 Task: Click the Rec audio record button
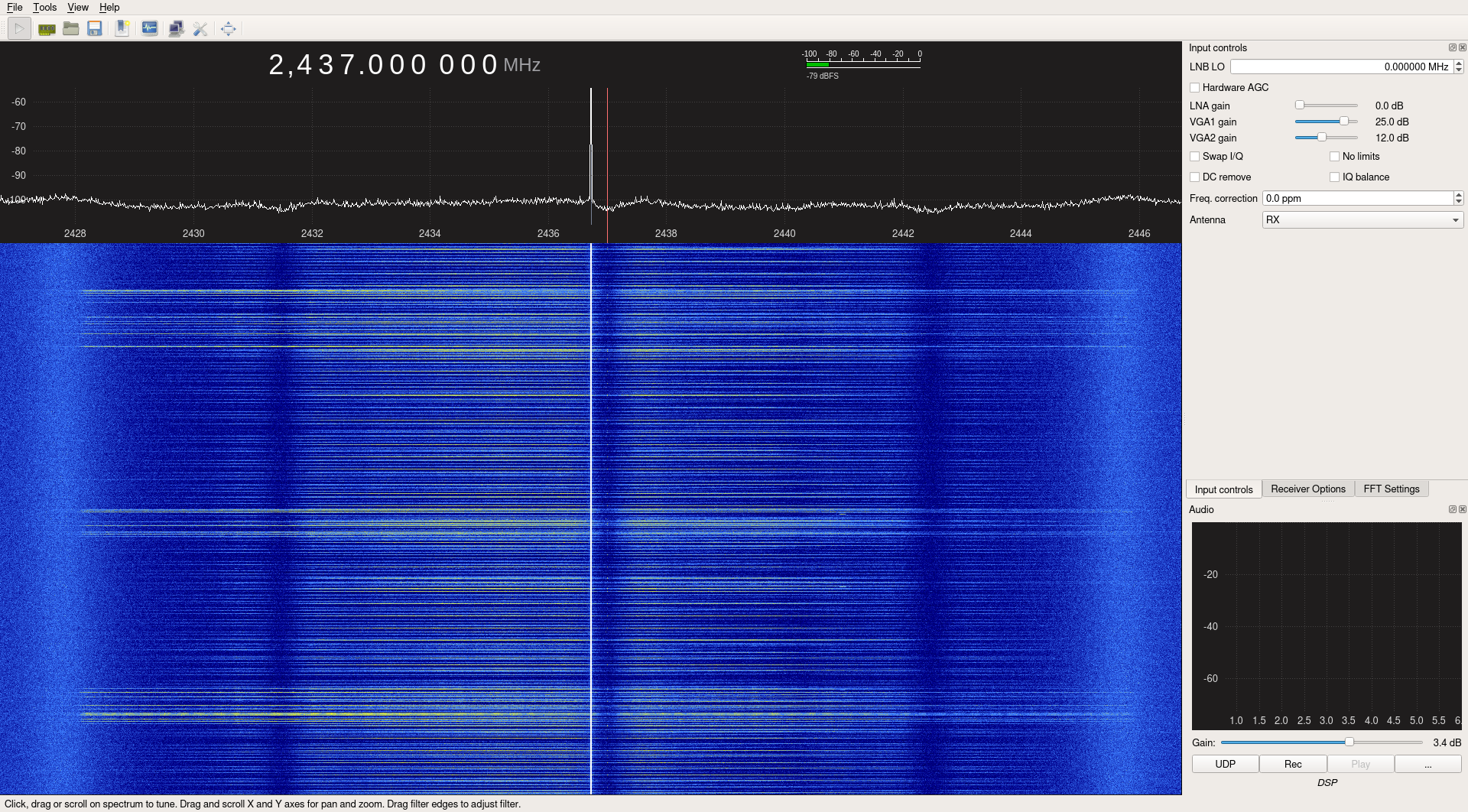tap(1293, 764)
